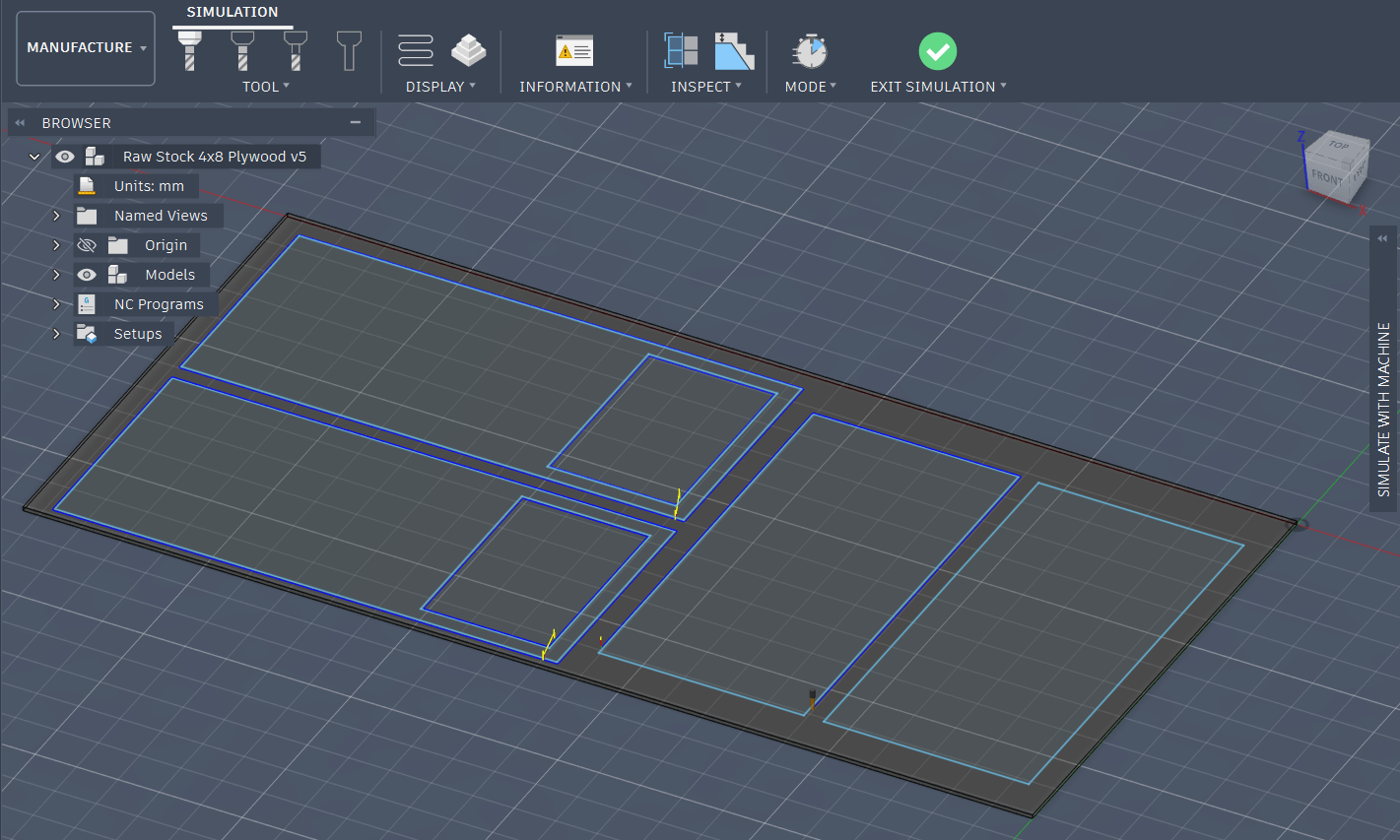
Task: Toggle visibility of Raw Stock 4x8 Plywood v5
Action: point(65,157)
